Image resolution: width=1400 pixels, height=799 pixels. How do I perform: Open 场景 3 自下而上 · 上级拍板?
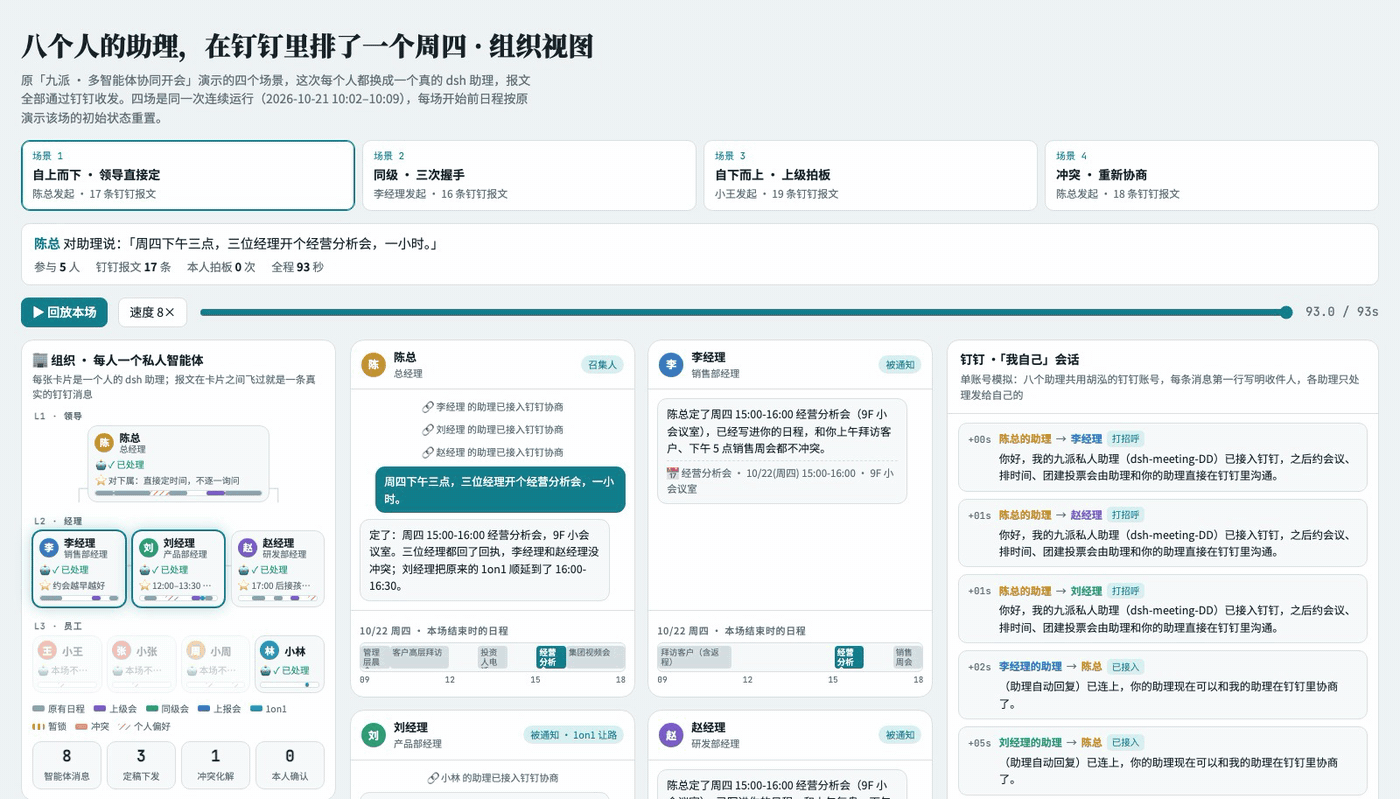(x=870, y=175)
